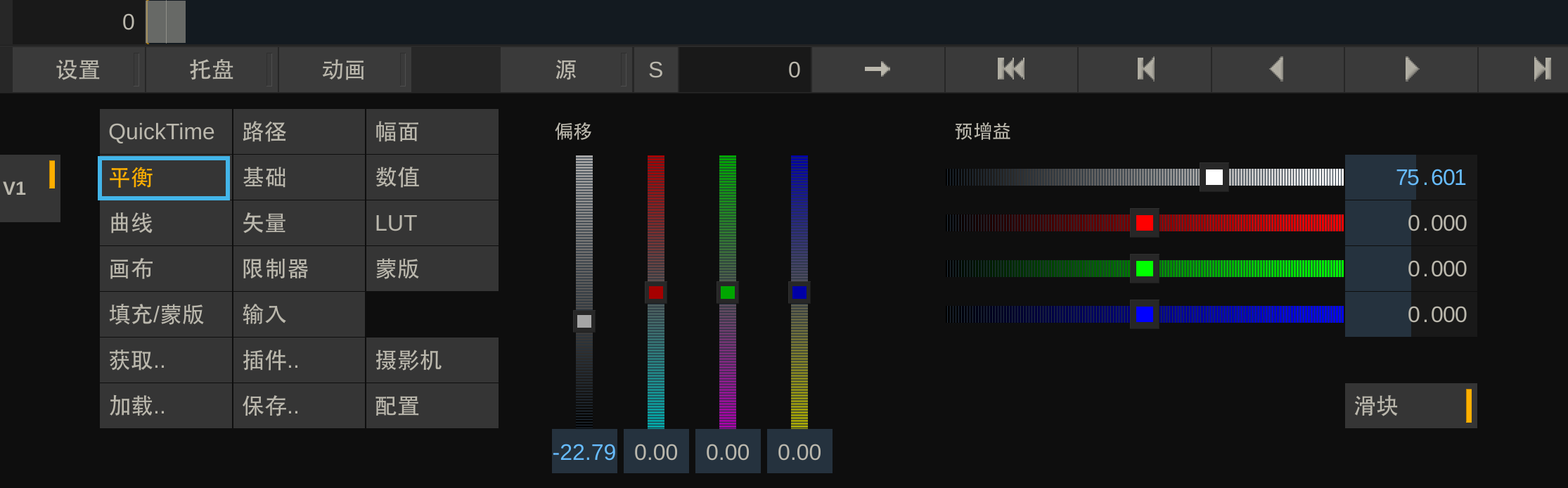This screenshot has width=1568, height=488.
Task: Click the blue pre-gain slider handle
Action: 1145,314
